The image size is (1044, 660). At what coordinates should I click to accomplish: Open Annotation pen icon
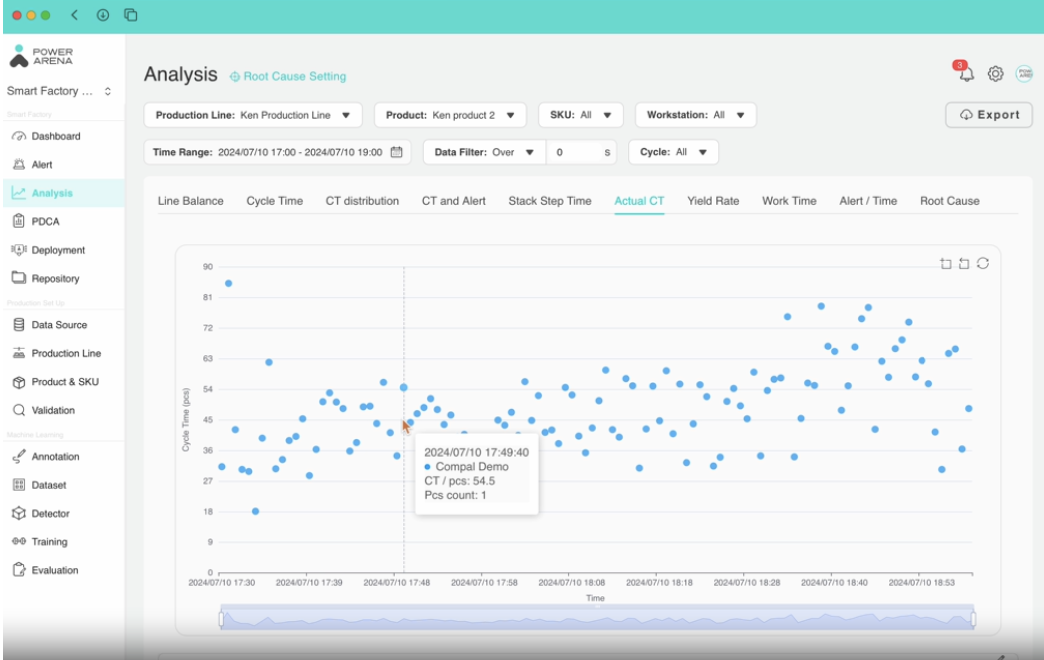pyautogui.click(x=19, y=456)
